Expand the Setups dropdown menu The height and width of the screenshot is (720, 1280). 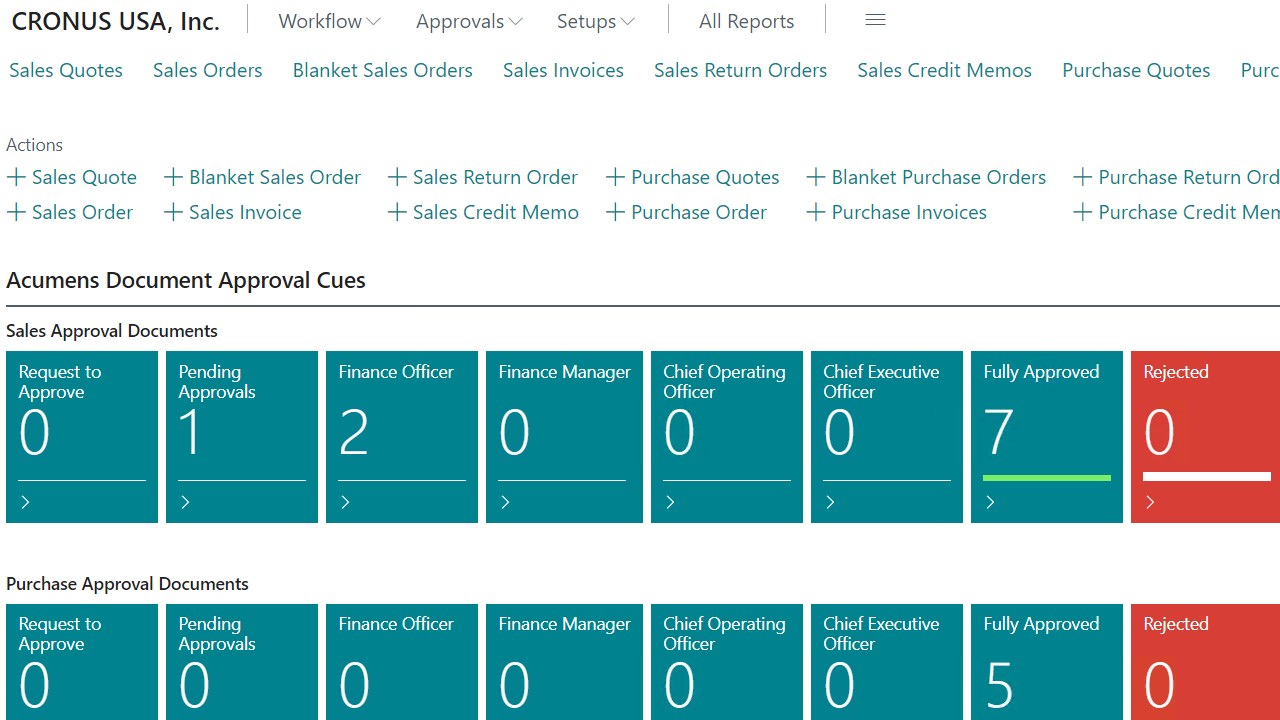[x=594, y=20]
